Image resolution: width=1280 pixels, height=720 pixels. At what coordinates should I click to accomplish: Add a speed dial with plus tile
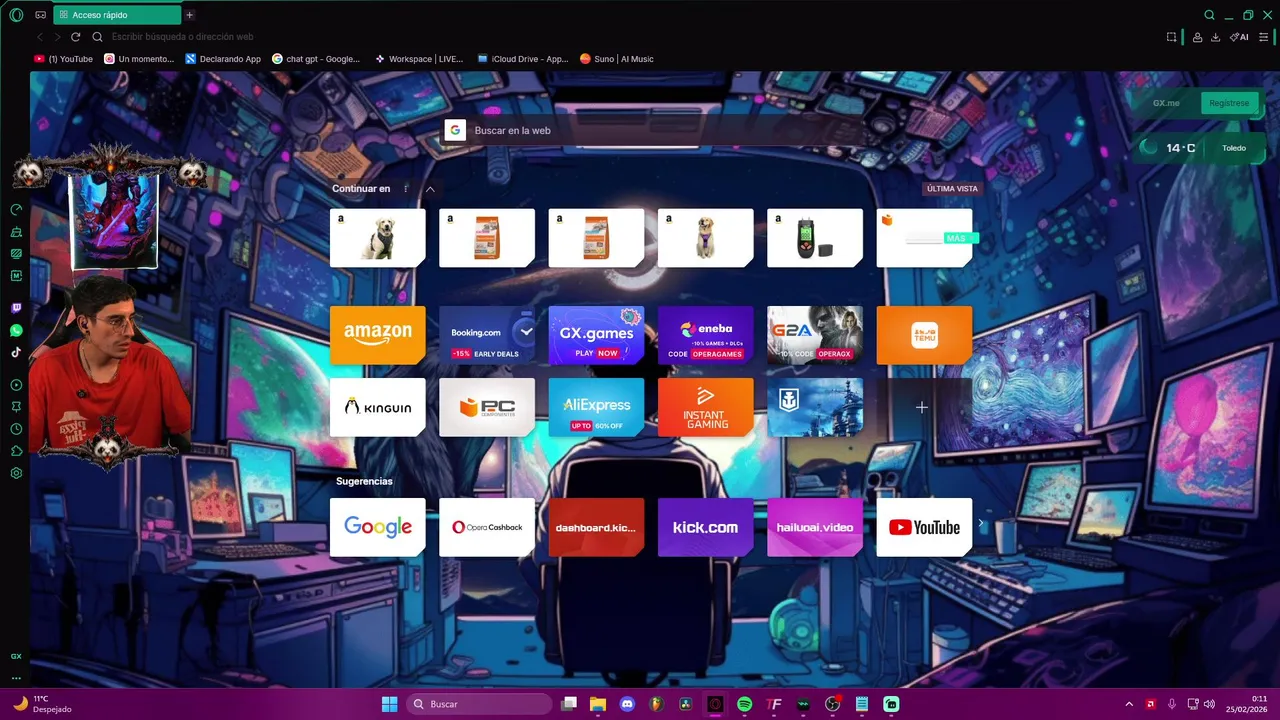922,407
